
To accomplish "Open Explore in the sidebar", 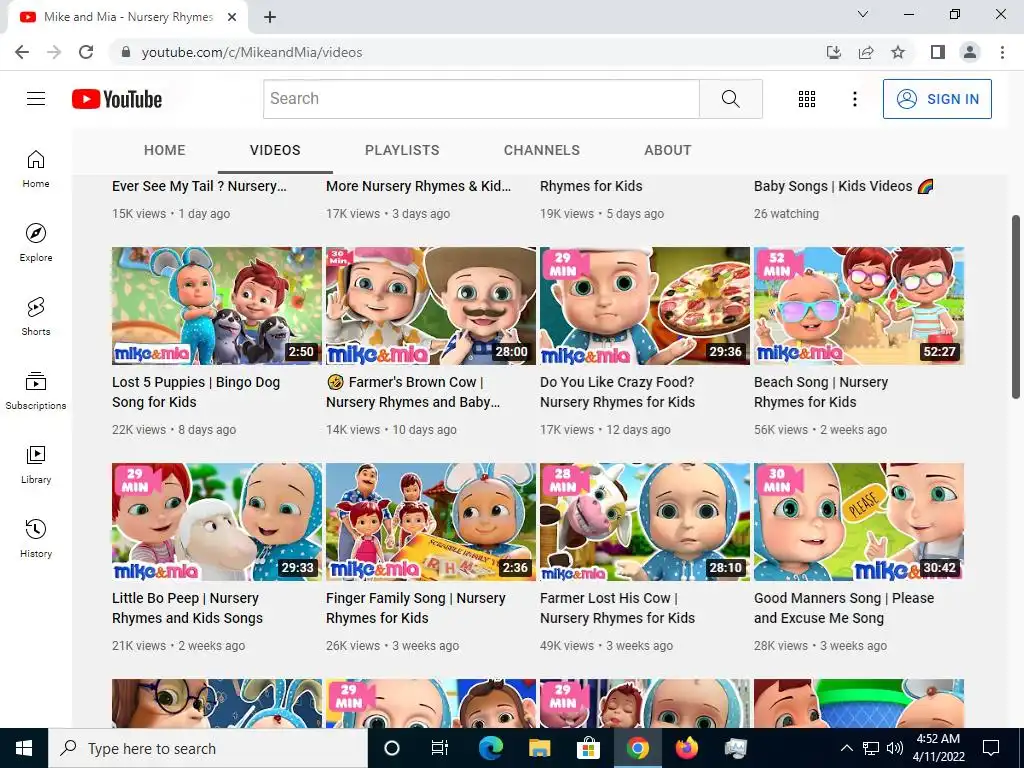I will click(x=36, y=242).
